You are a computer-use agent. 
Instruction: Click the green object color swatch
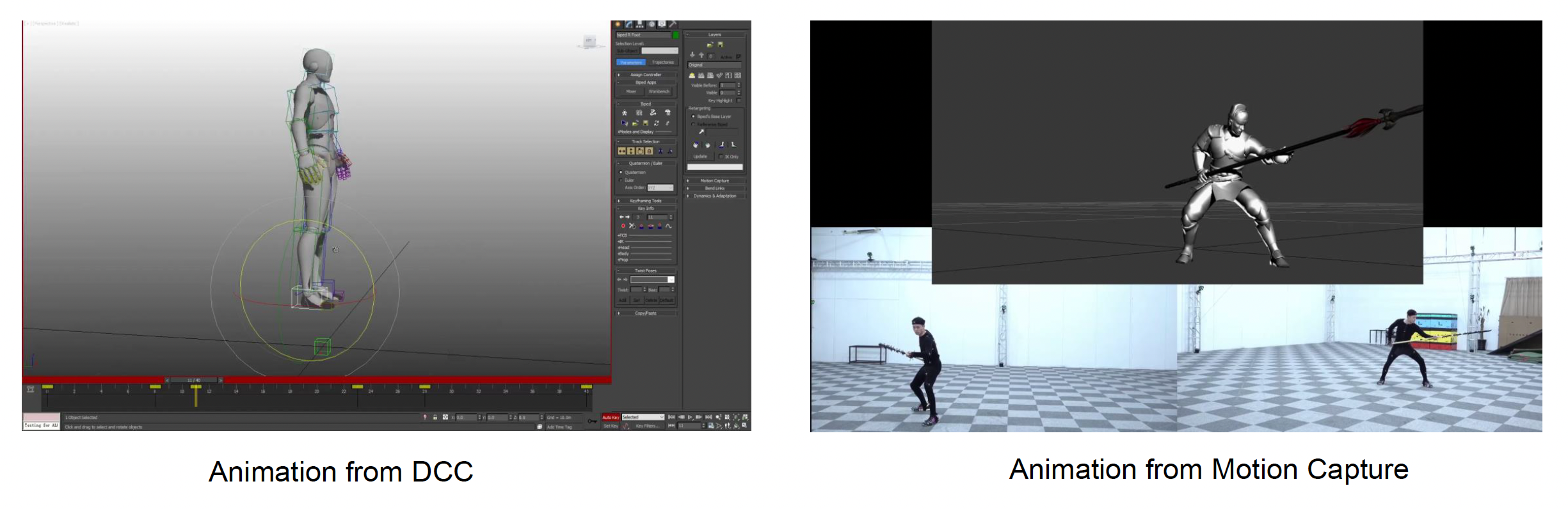tap(676, 35)
